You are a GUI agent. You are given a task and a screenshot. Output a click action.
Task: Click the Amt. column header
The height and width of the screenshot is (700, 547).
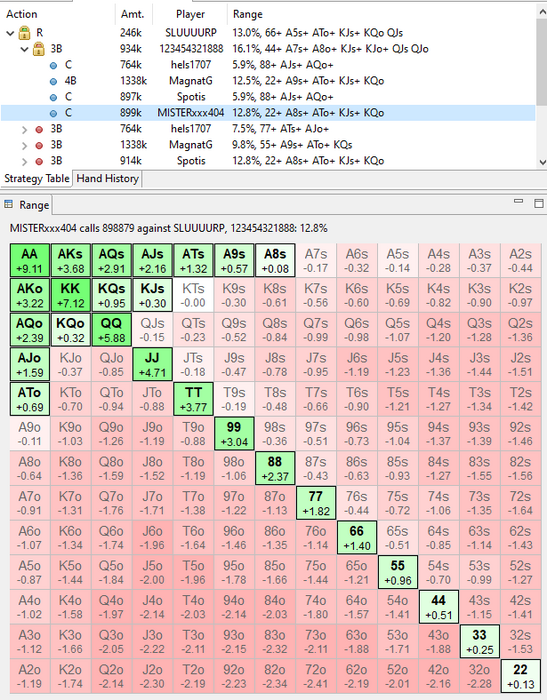coord(133,14)
